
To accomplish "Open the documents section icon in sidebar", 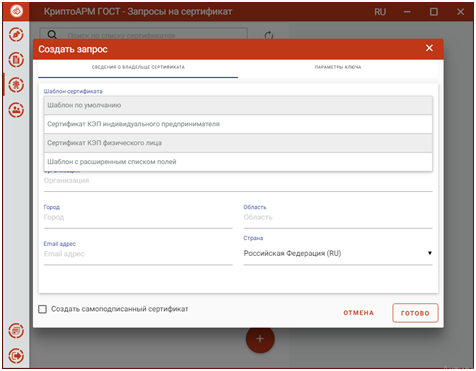I will tap(16, 60).
